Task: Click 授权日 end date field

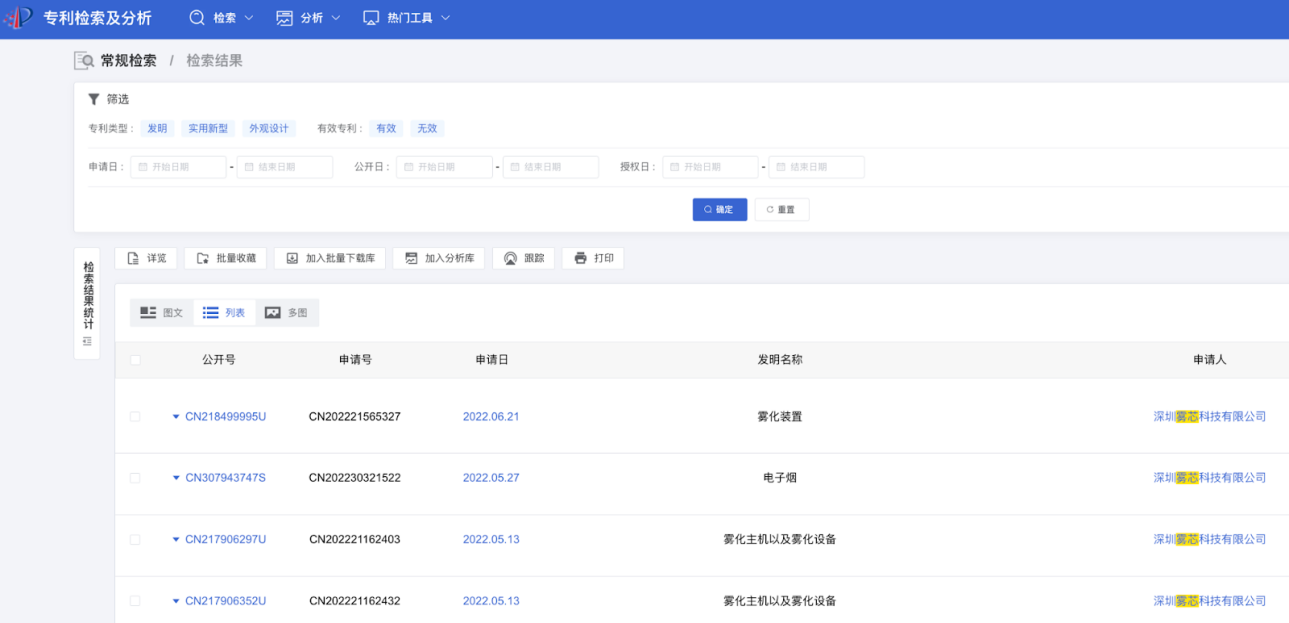Action: 817,167
